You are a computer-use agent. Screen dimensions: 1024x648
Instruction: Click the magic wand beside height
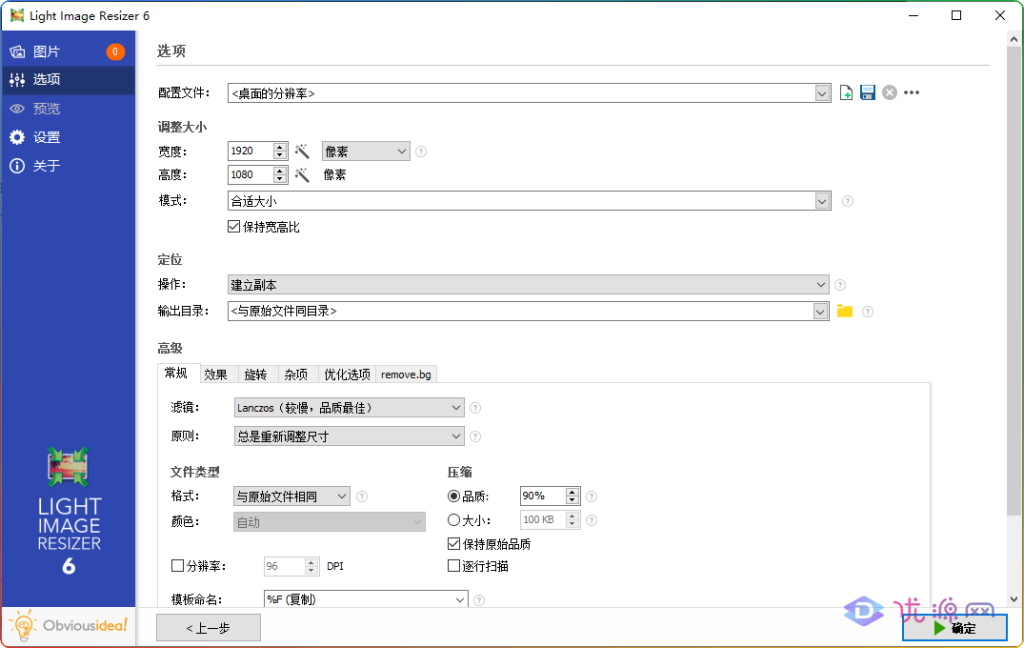tap(303, 175)
